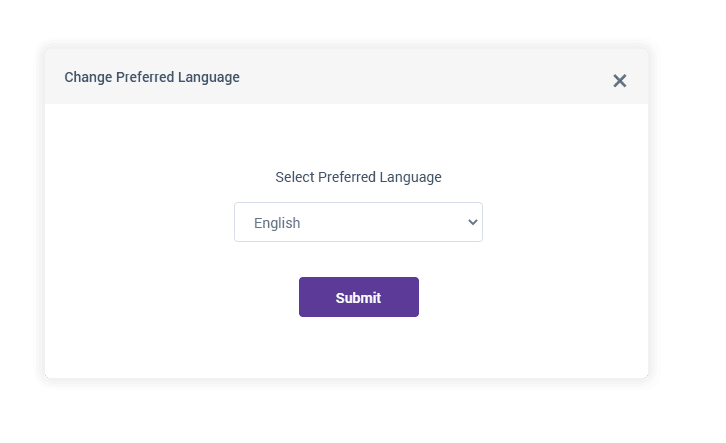Select the English language combo box
The width and height of the screenshot is (726, 443).
tap(358, 222)
